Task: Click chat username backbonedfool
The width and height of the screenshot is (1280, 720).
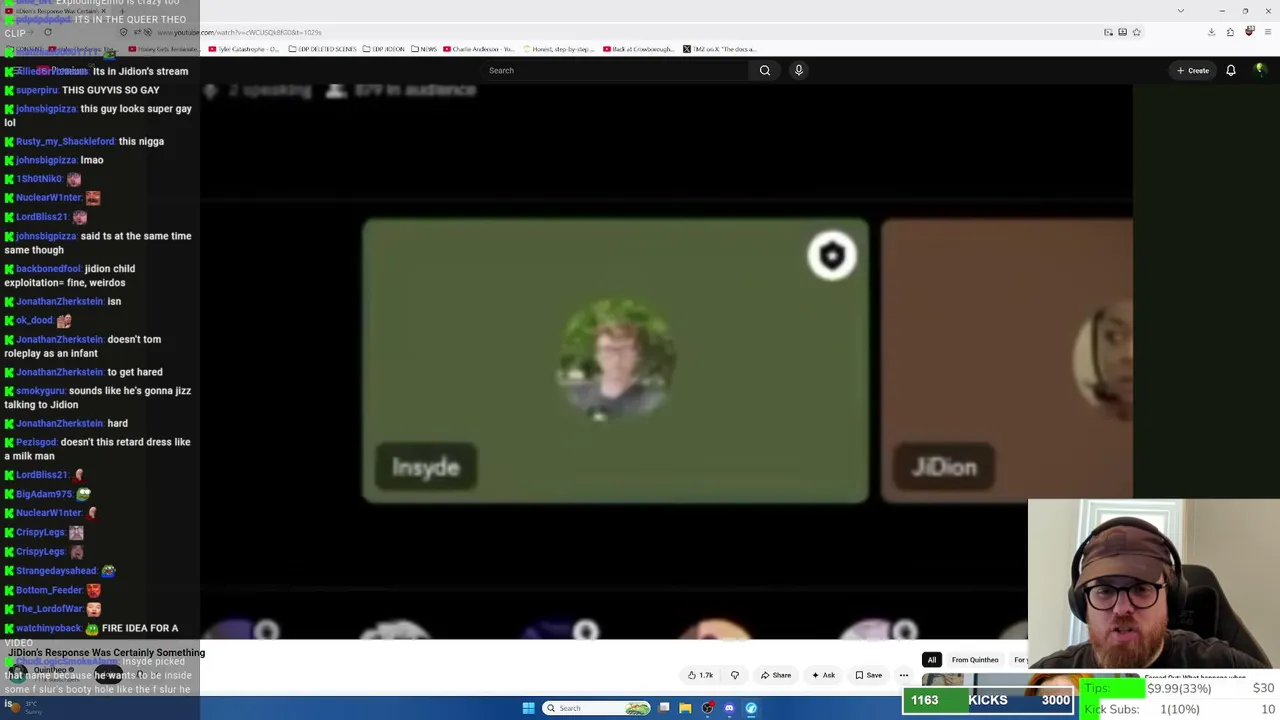Action: (x=49, y=268)
